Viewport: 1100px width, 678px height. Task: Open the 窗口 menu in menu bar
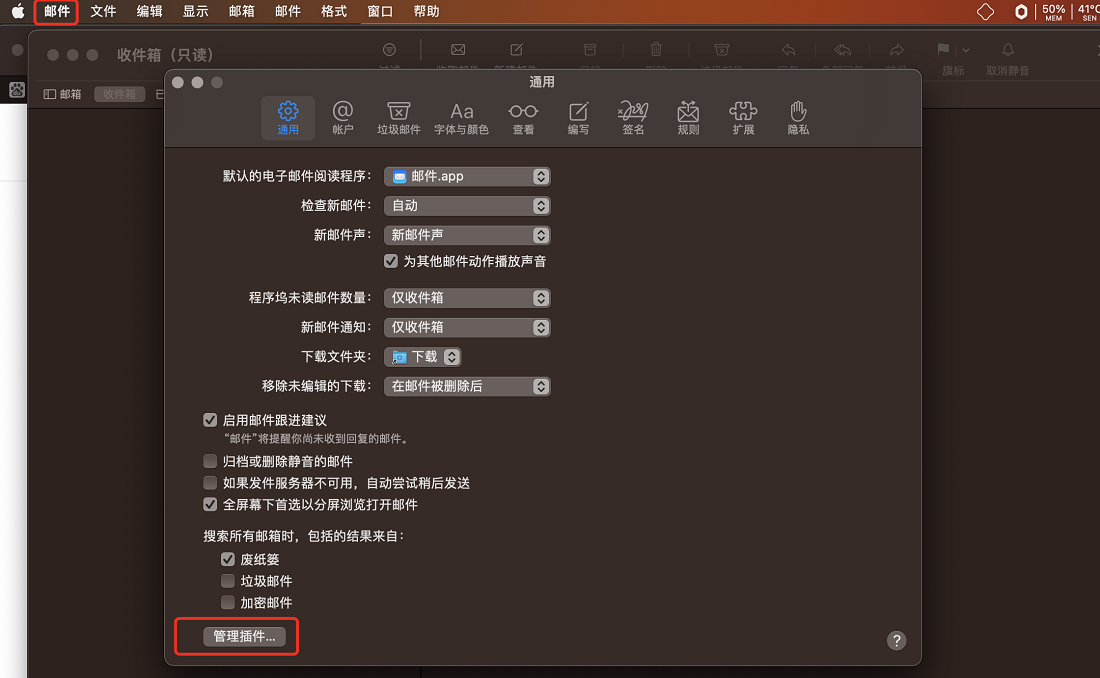380,11
